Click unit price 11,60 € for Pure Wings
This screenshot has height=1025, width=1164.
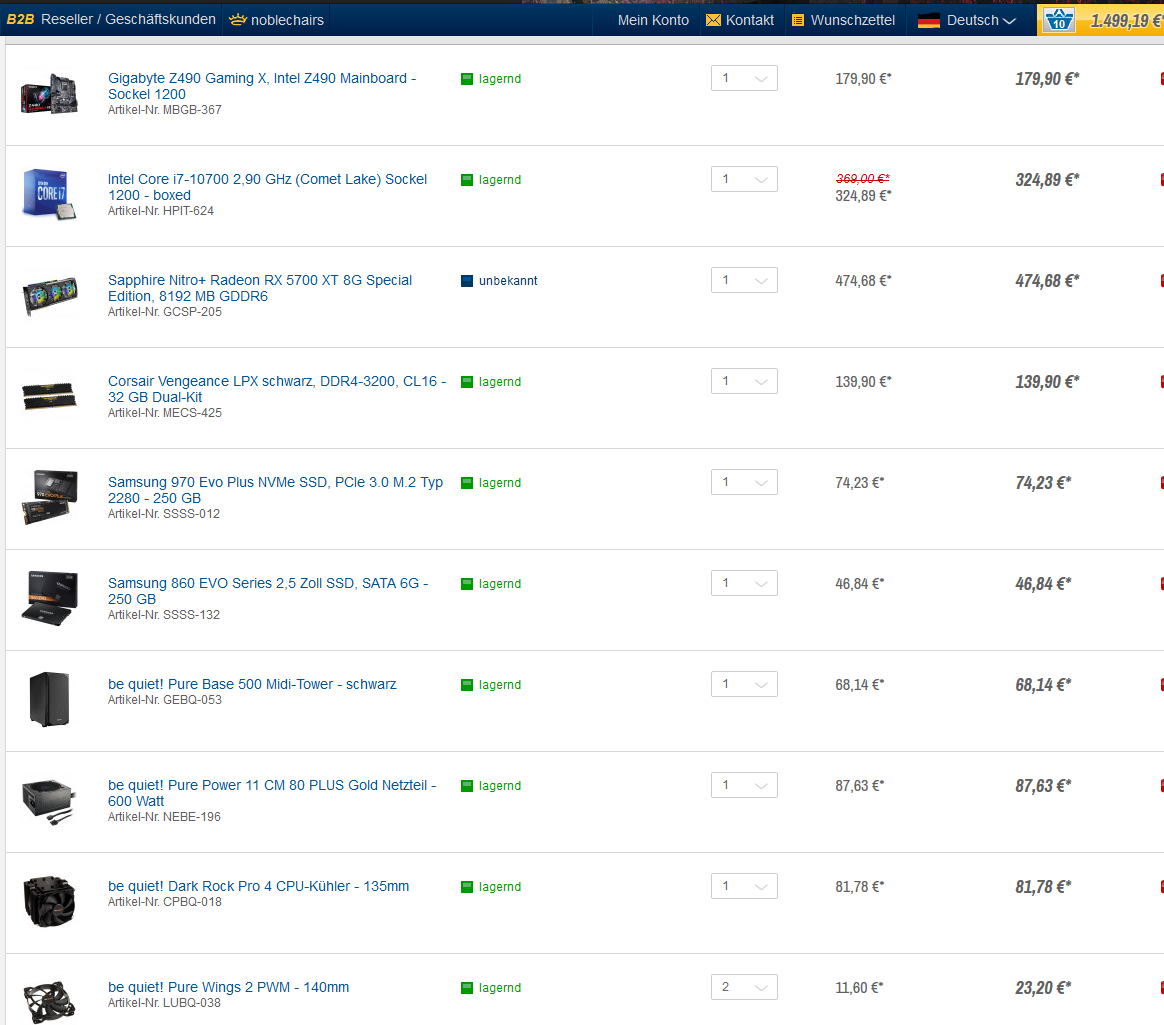pyautogui.click(x=859, y=987)
